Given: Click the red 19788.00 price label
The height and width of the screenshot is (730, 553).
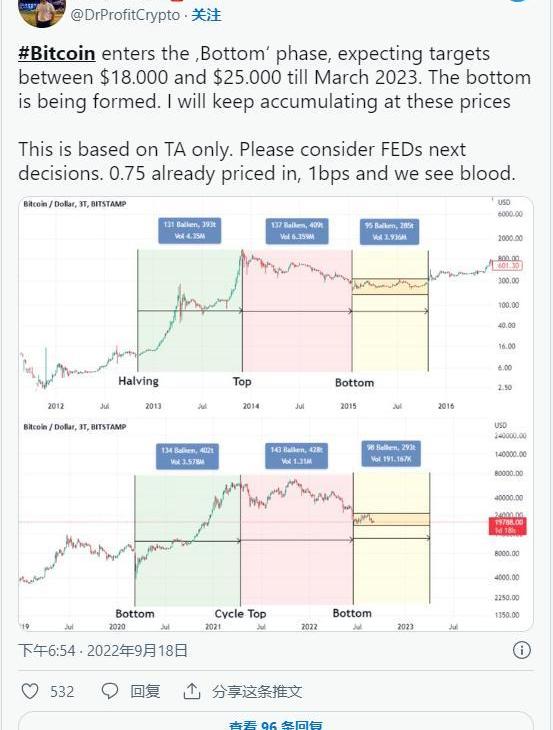Looking at the screenshot, I should tap(507, 526).
